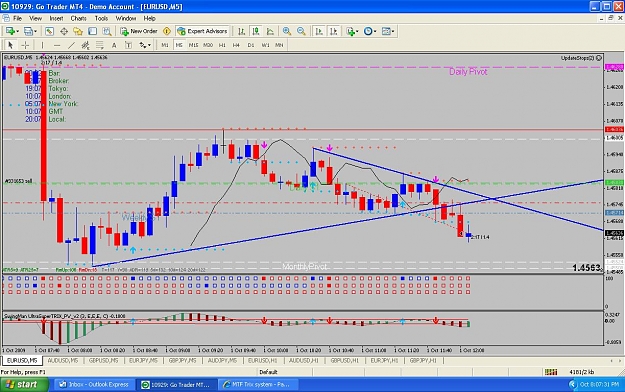Click the UpdateStops expert smiley icon
The width and height of the screenshot is (625, 392).
(x=599, y=58)
